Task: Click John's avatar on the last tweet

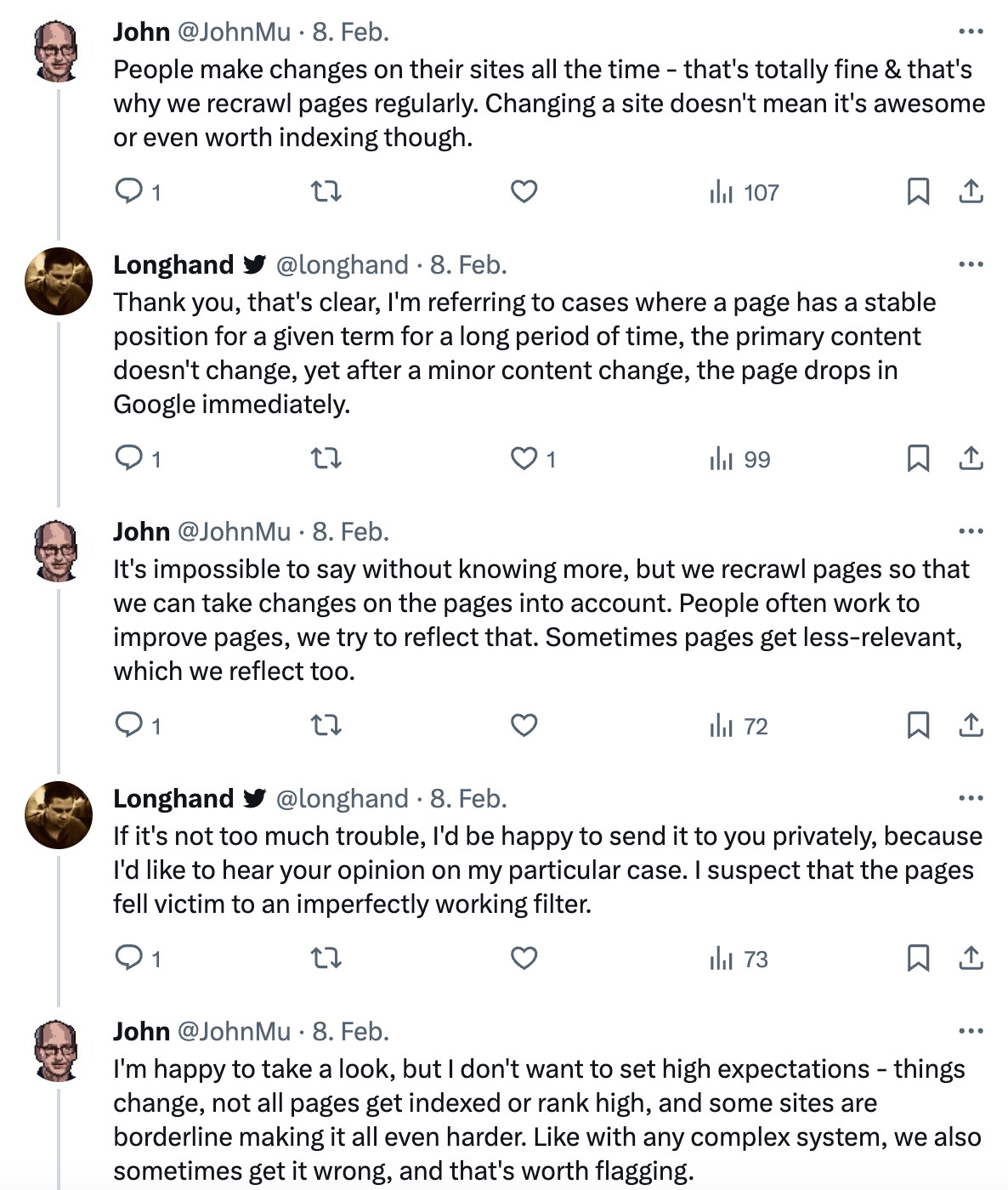Action: [x=57, y=1051]
